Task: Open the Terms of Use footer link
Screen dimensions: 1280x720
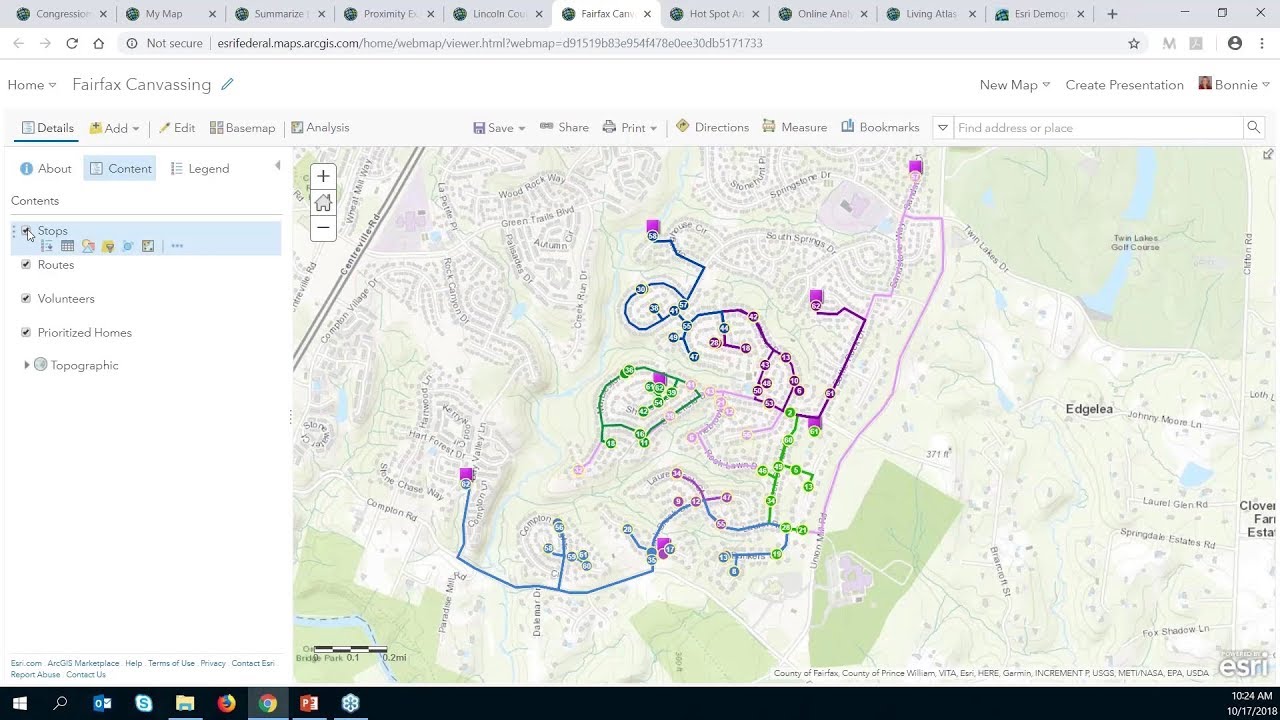Action: pyautogui.click(x=171, y=663)
